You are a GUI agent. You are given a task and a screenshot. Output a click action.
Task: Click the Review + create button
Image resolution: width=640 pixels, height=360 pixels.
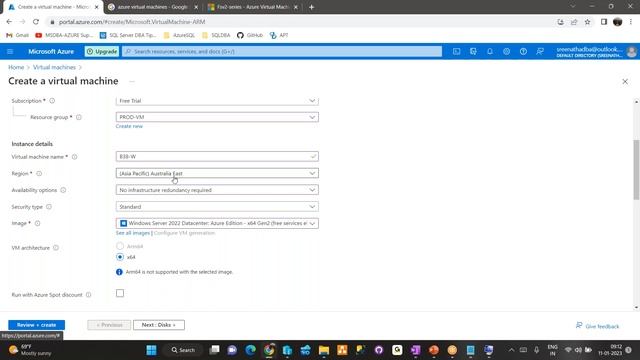(36, 325)
